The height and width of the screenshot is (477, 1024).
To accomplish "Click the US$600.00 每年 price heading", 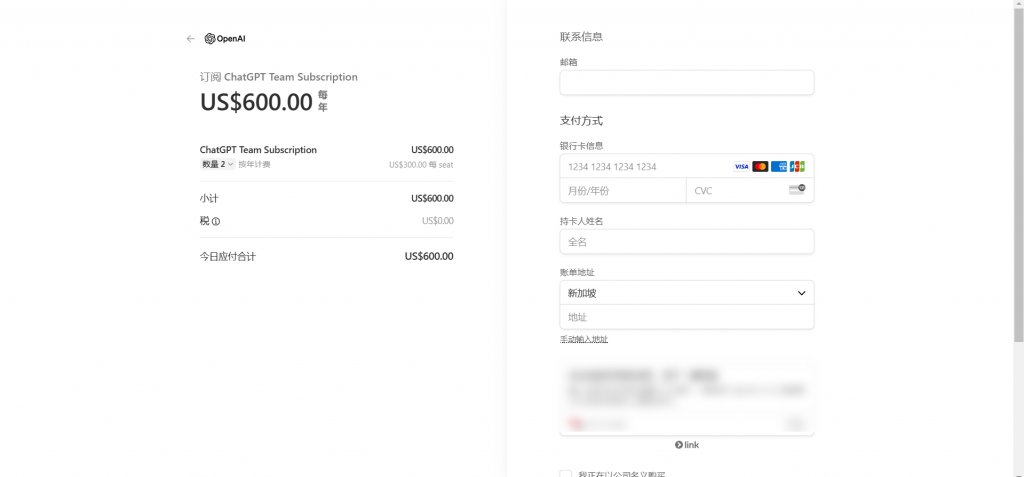I will click(x=264, y=102).
